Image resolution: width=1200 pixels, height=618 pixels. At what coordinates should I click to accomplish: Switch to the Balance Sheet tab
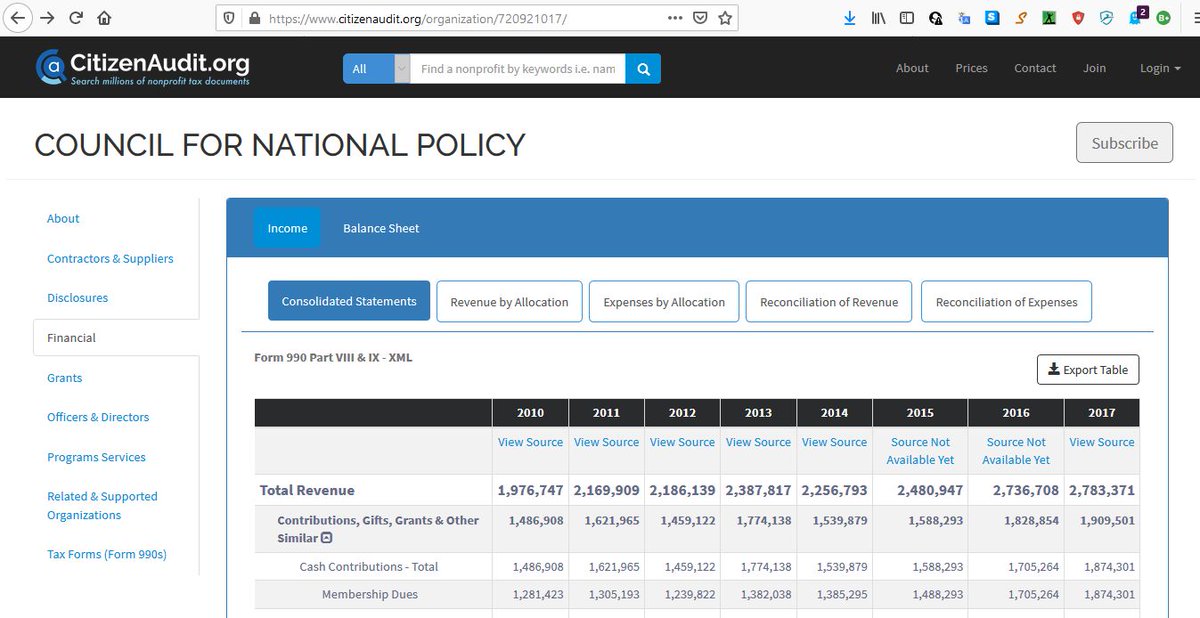coord(381,228)
